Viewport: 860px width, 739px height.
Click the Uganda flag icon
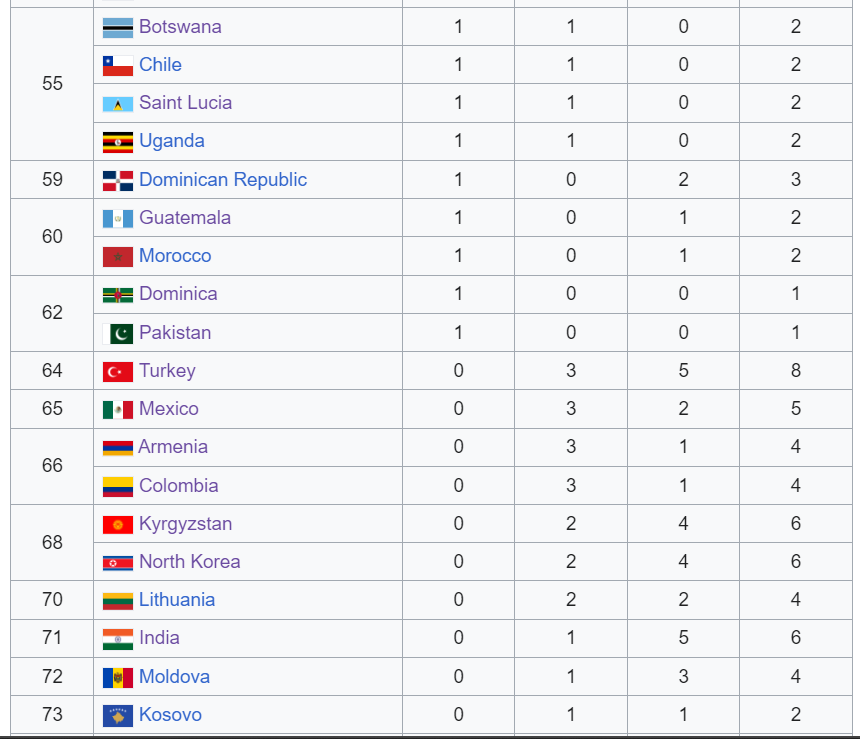tap(118, 142)
